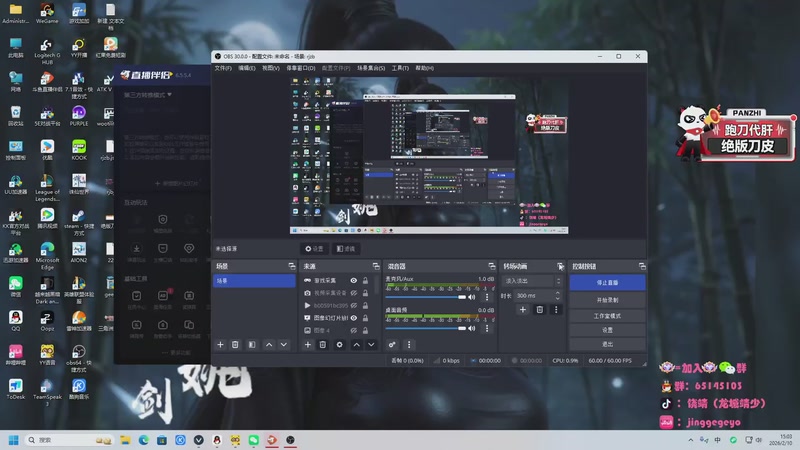Open the Scene Collection menu

pos(371,68)
